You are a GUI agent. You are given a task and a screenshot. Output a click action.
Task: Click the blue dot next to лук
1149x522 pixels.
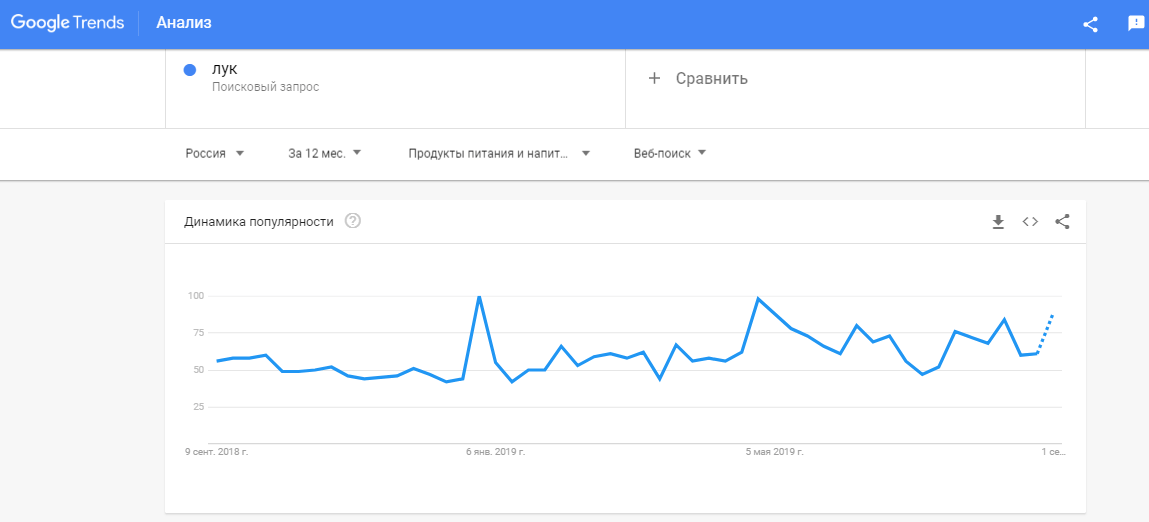190,70
